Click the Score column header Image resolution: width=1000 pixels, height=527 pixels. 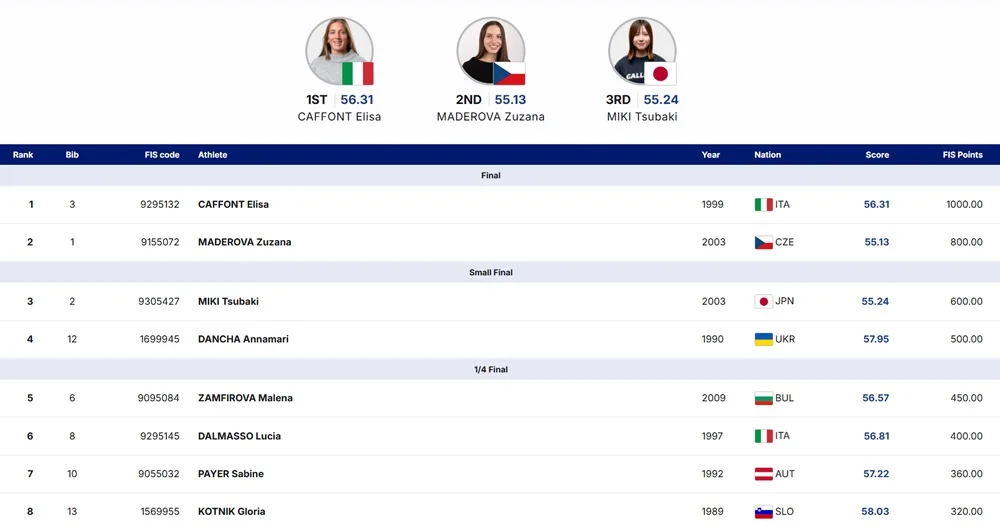877,155
